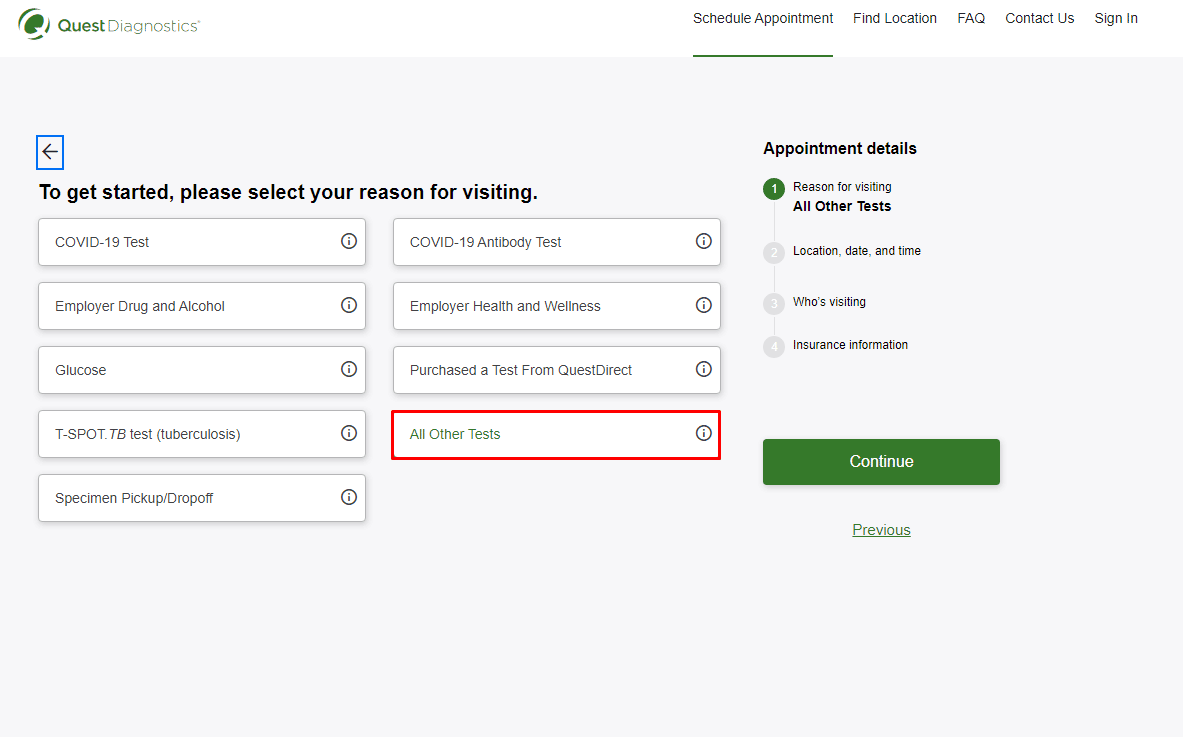Screen dimensions: 1183x737
Task: Click step 2 Location, date, and time
Action: (842, 251)
